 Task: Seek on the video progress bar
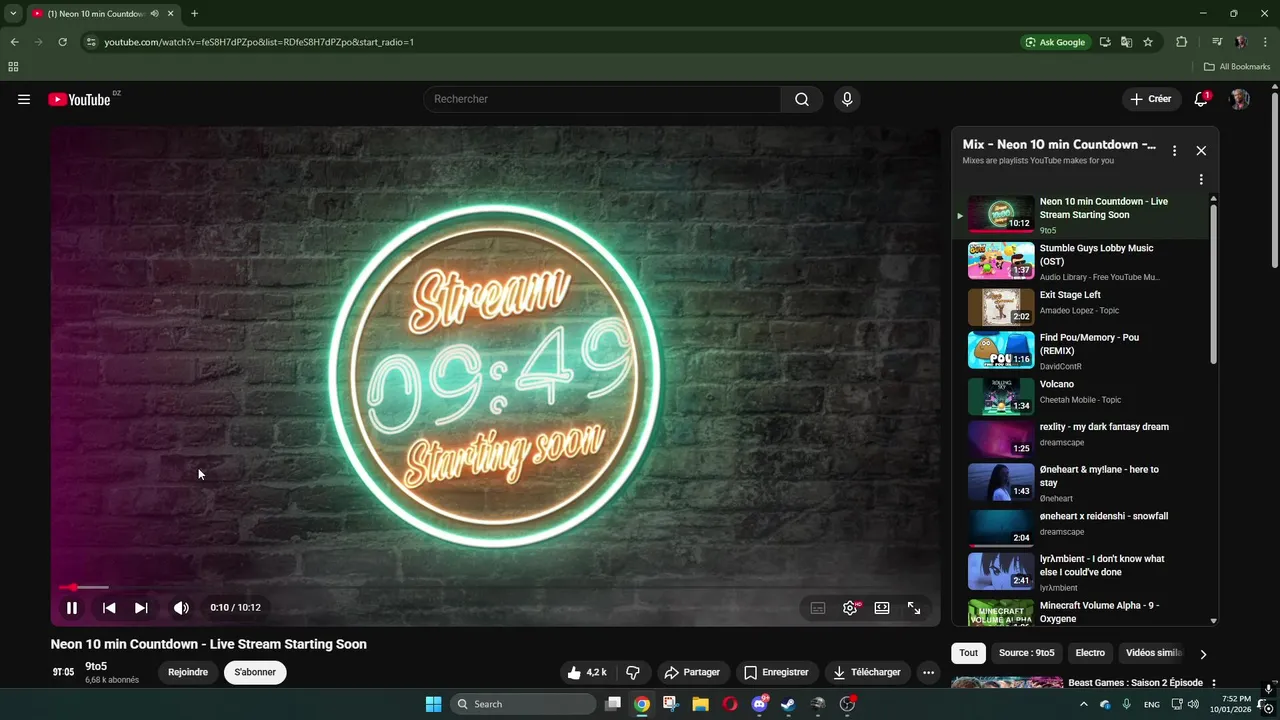495,587
